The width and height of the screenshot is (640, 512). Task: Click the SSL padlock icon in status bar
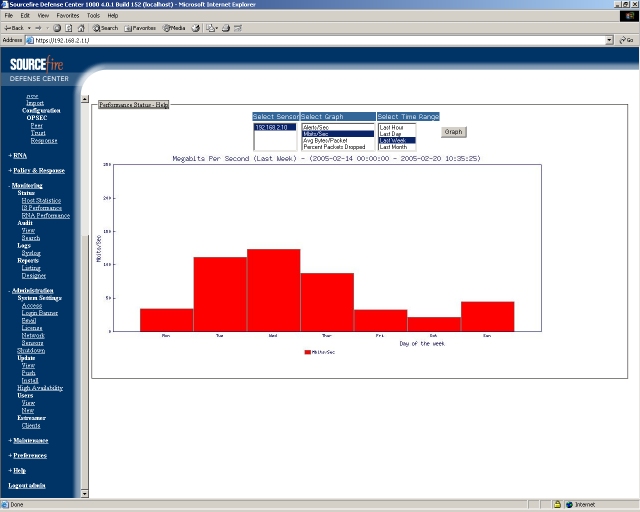click(x=557, y=505)
